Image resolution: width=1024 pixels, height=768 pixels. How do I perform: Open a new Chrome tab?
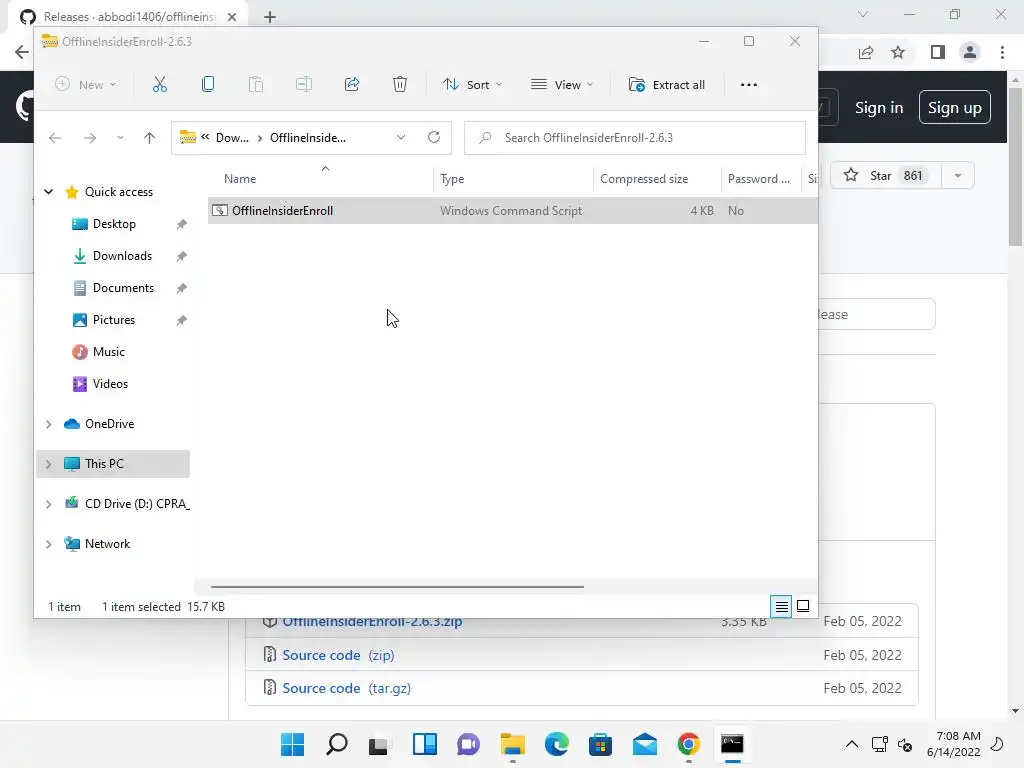pyautogui.click(x=270, y=17)
